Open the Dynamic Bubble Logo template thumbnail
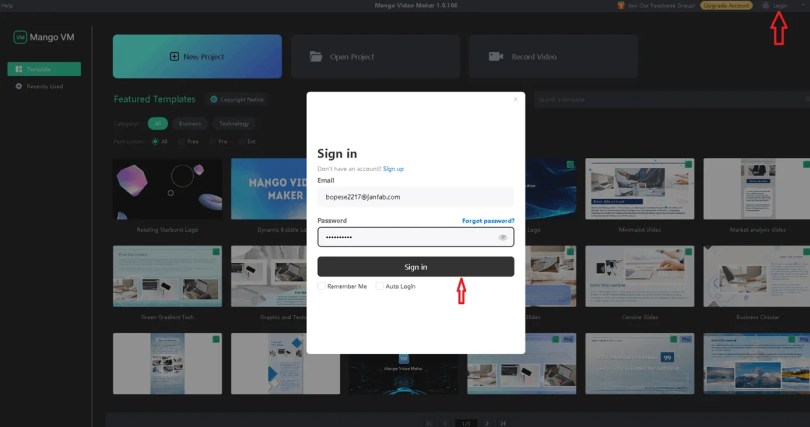This screenshot has width=810, height=427. coord(269,188)
